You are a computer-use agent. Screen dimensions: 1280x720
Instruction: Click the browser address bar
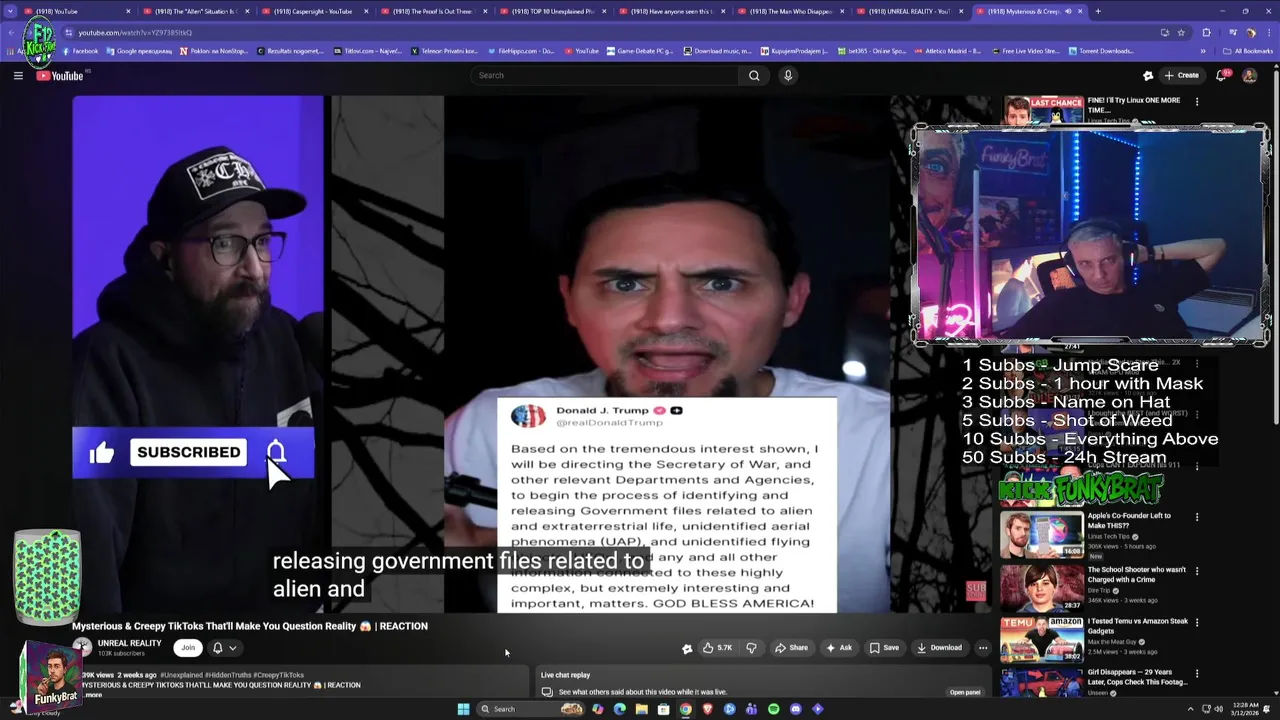600,32
